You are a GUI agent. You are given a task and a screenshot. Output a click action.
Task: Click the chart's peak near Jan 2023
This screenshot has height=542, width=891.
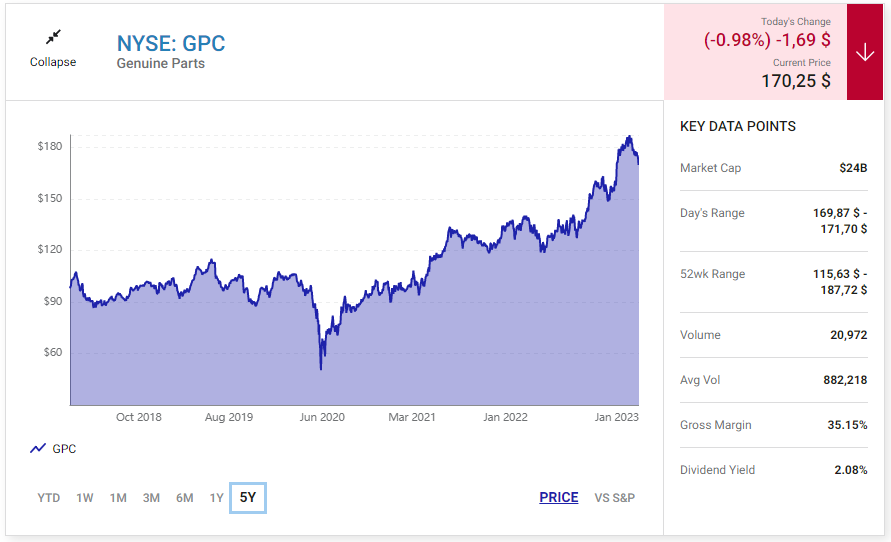point(629,137)
